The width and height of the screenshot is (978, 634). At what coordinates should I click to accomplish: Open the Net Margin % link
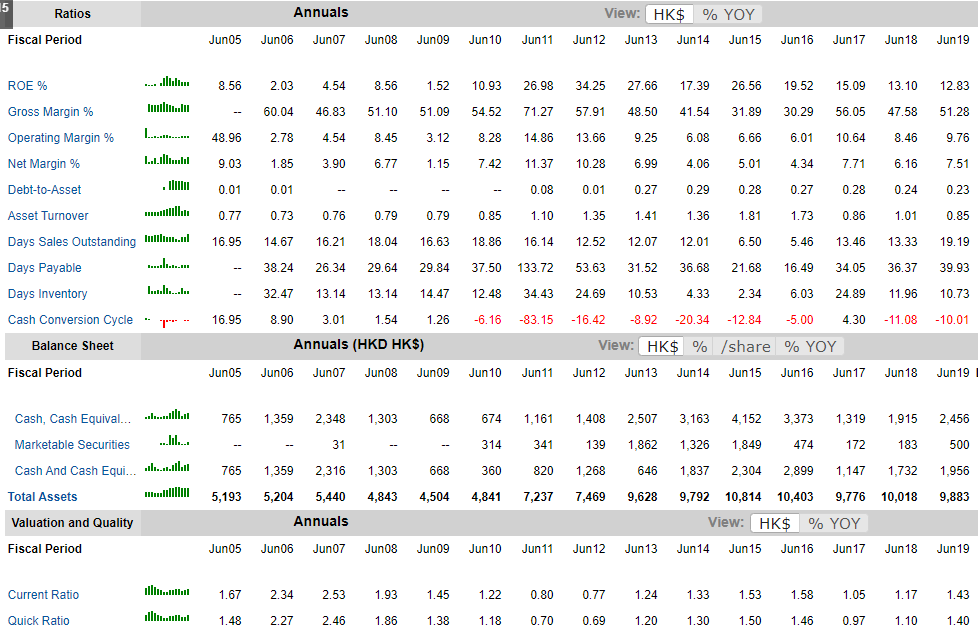(x=44, y=163)
